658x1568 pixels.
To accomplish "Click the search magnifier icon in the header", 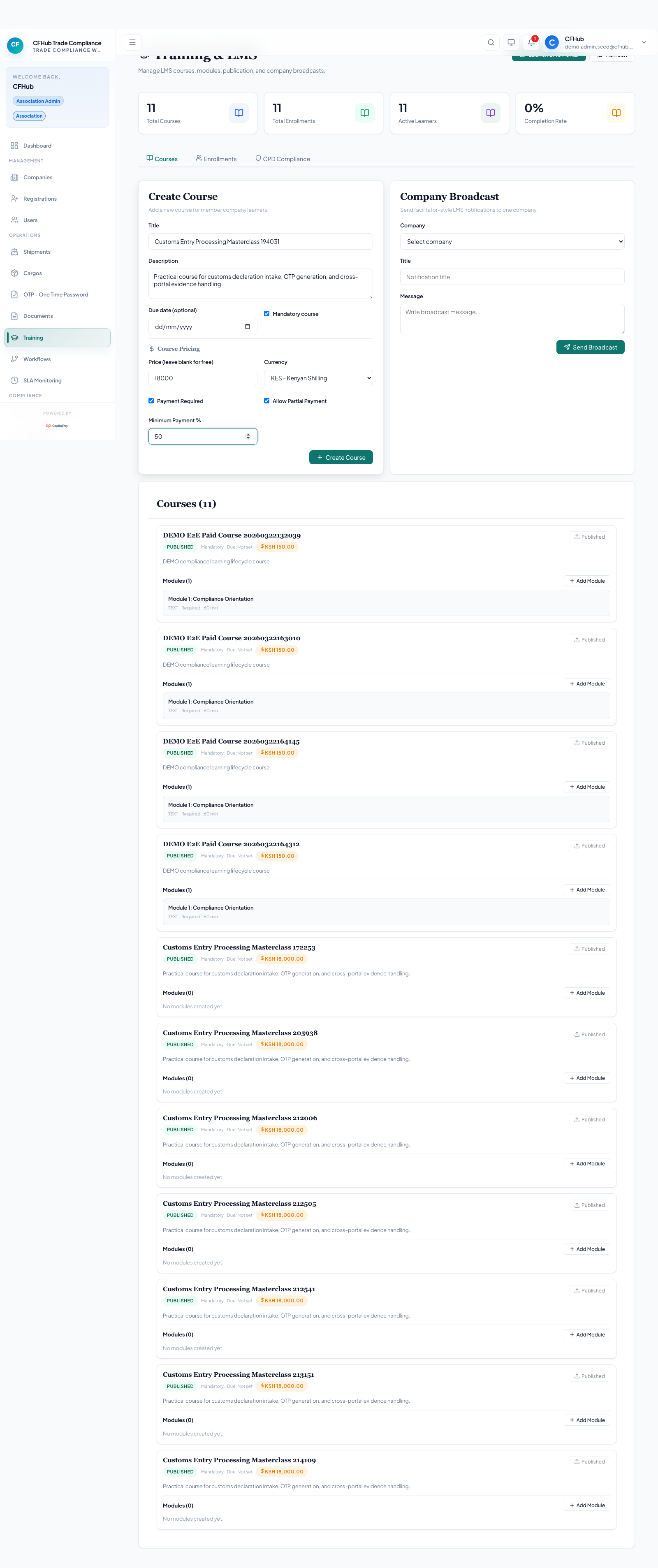I will pos(491,43).
